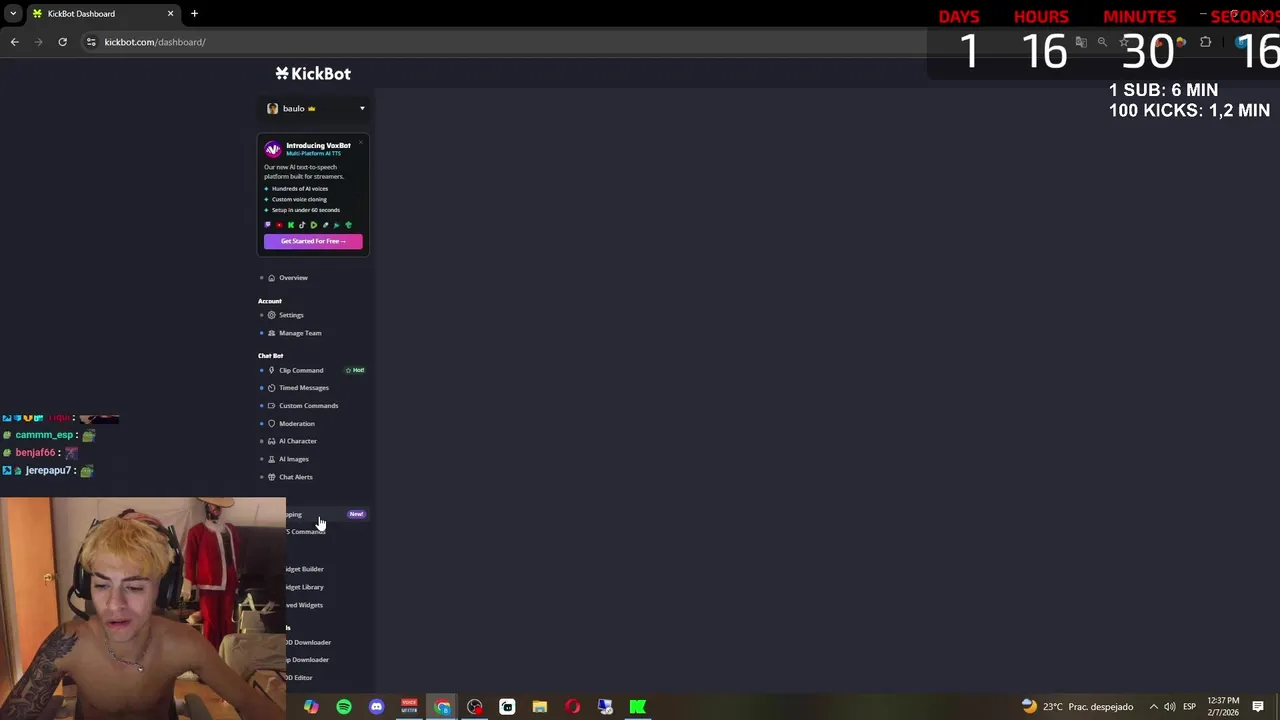Click the Timed Messages clock icon
This screenshot has width=1280, height=720.
tap(271, 388)
